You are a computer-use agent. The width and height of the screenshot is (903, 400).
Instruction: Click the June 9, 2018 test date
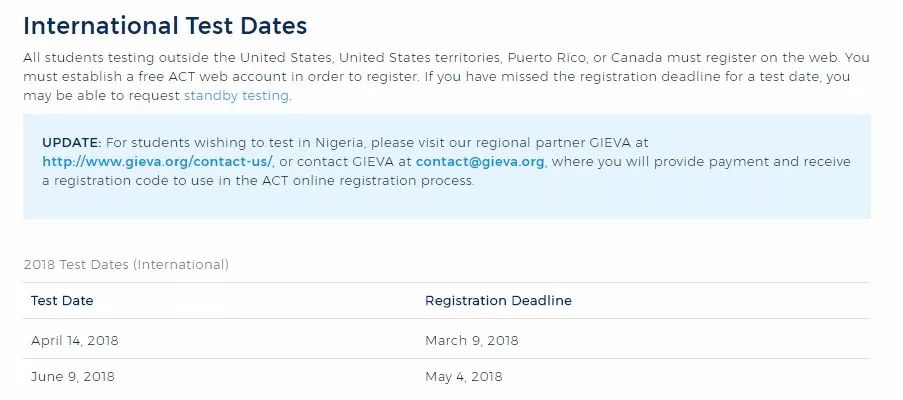(x=73, y=376)
